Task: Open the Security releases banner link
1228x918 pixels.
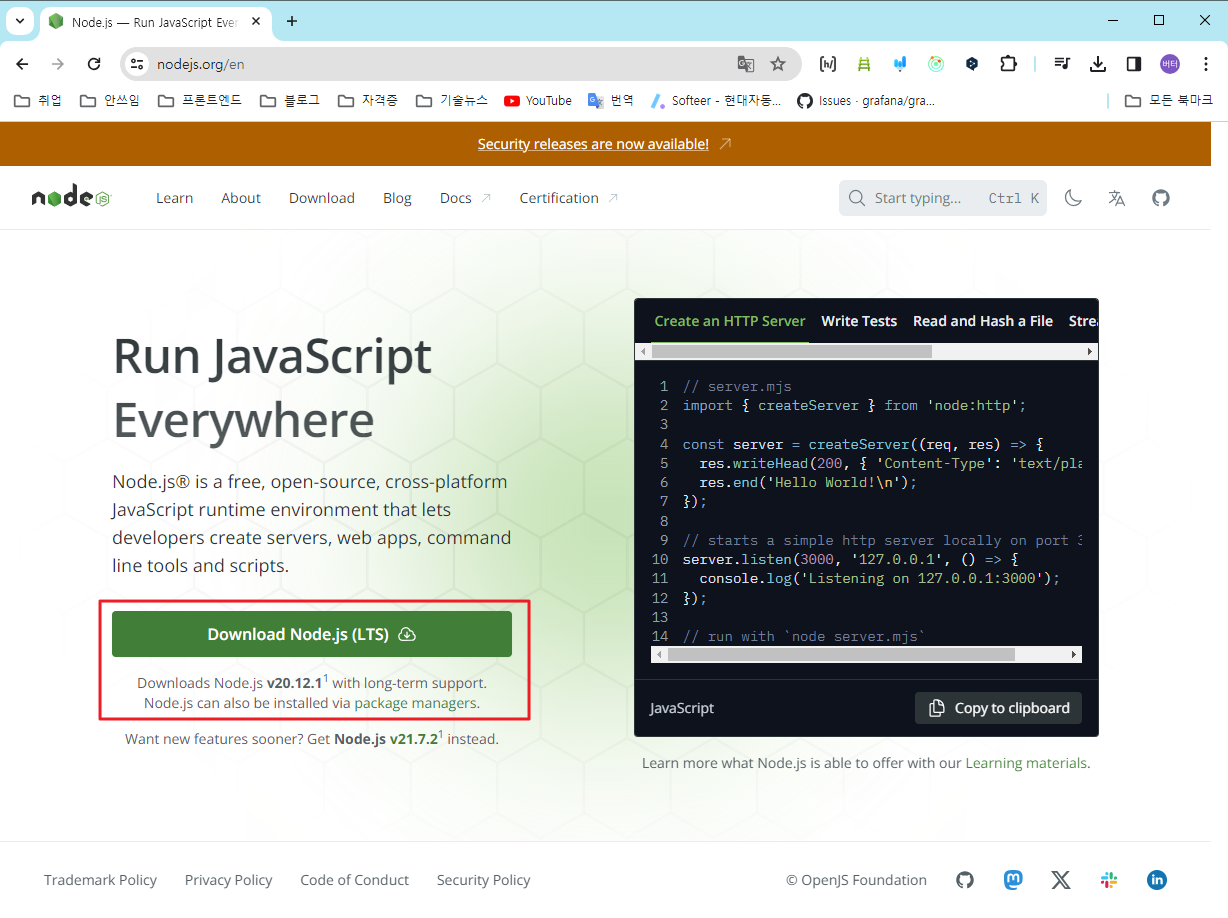Action: [593, 144]
